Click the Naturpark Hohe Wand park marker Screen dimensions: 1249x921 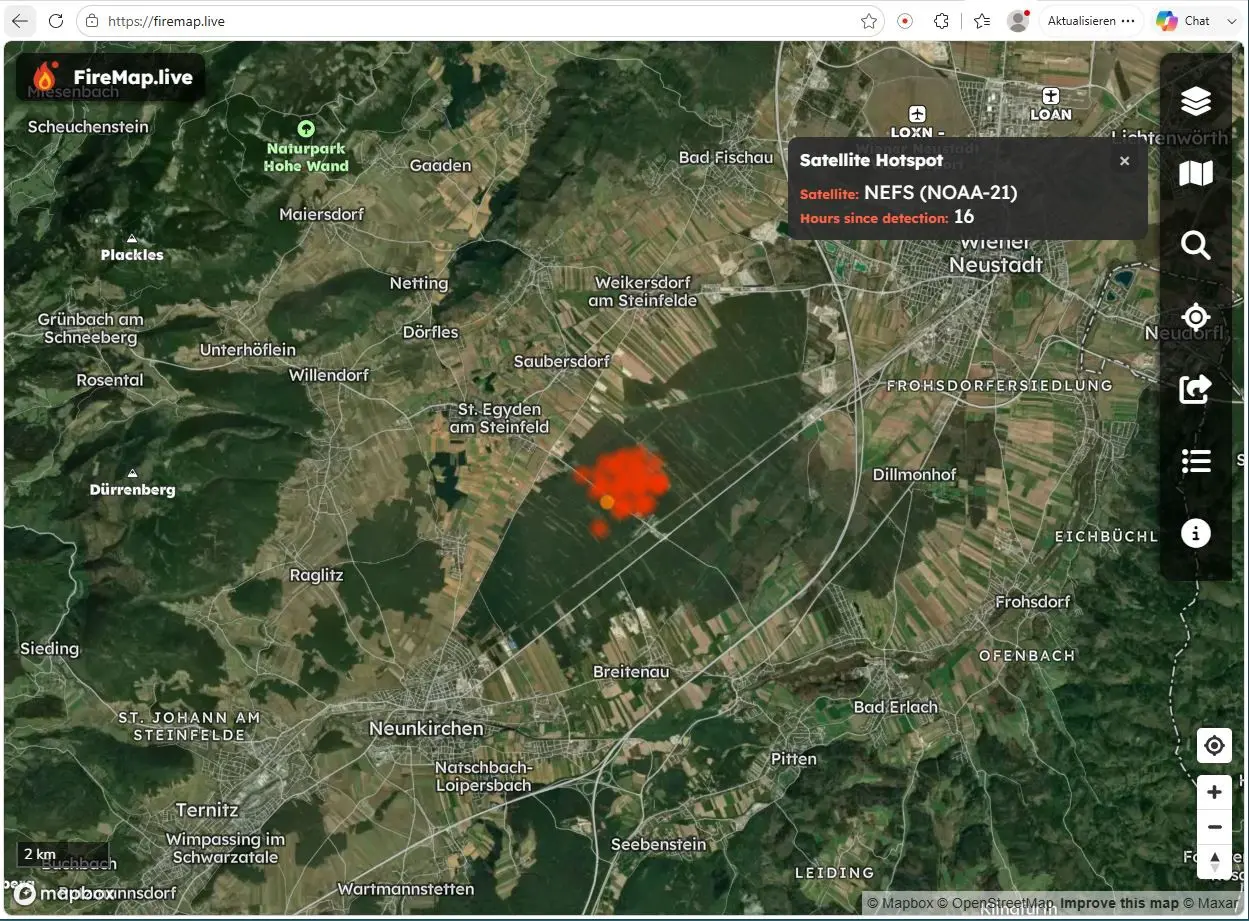306,128
